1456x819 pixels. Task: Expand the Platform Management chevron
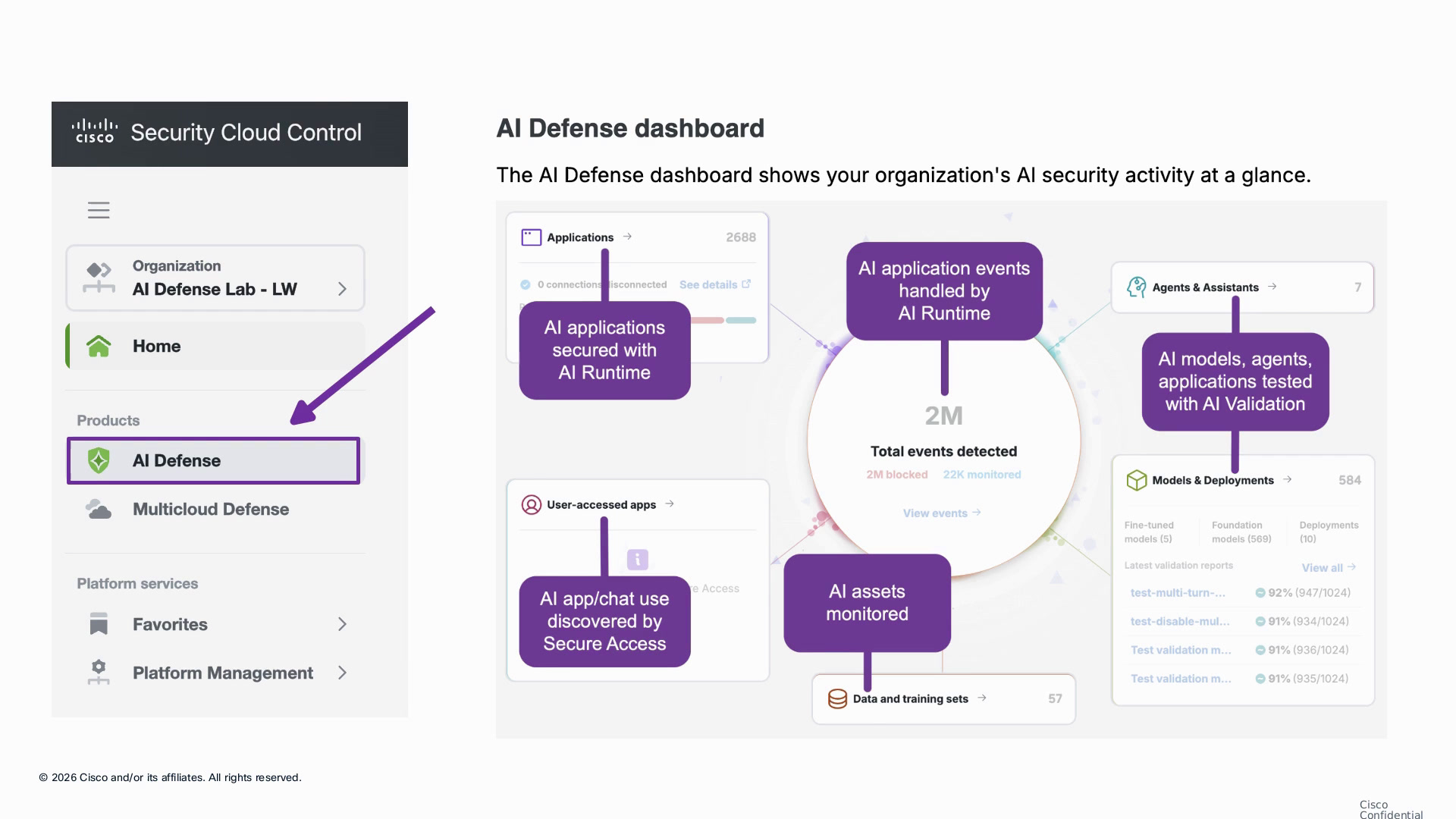pyautogui.click(x=342, y=673)
